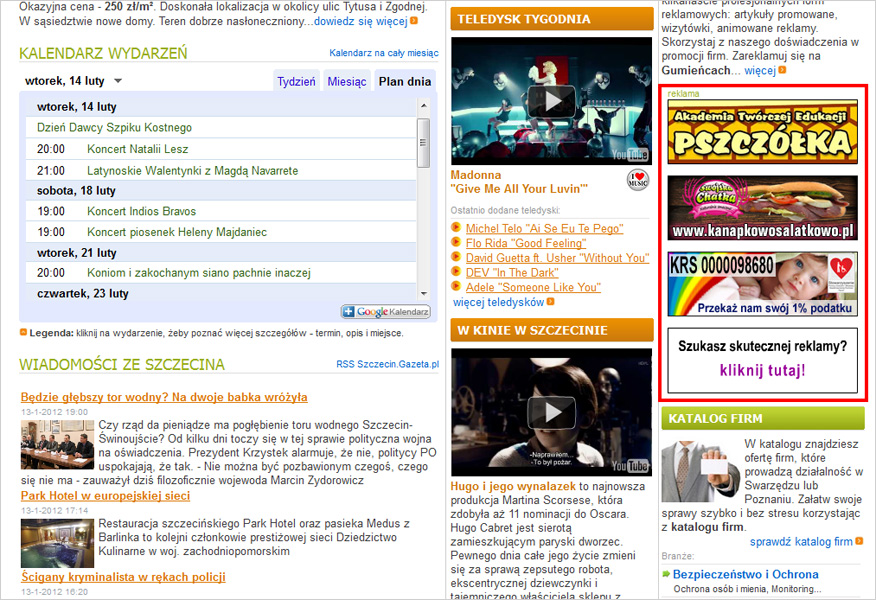Click the calendar scrollbar up arrow
Image resolution: width=876 pixels, height=600 pixels.
tap(423, 106)
